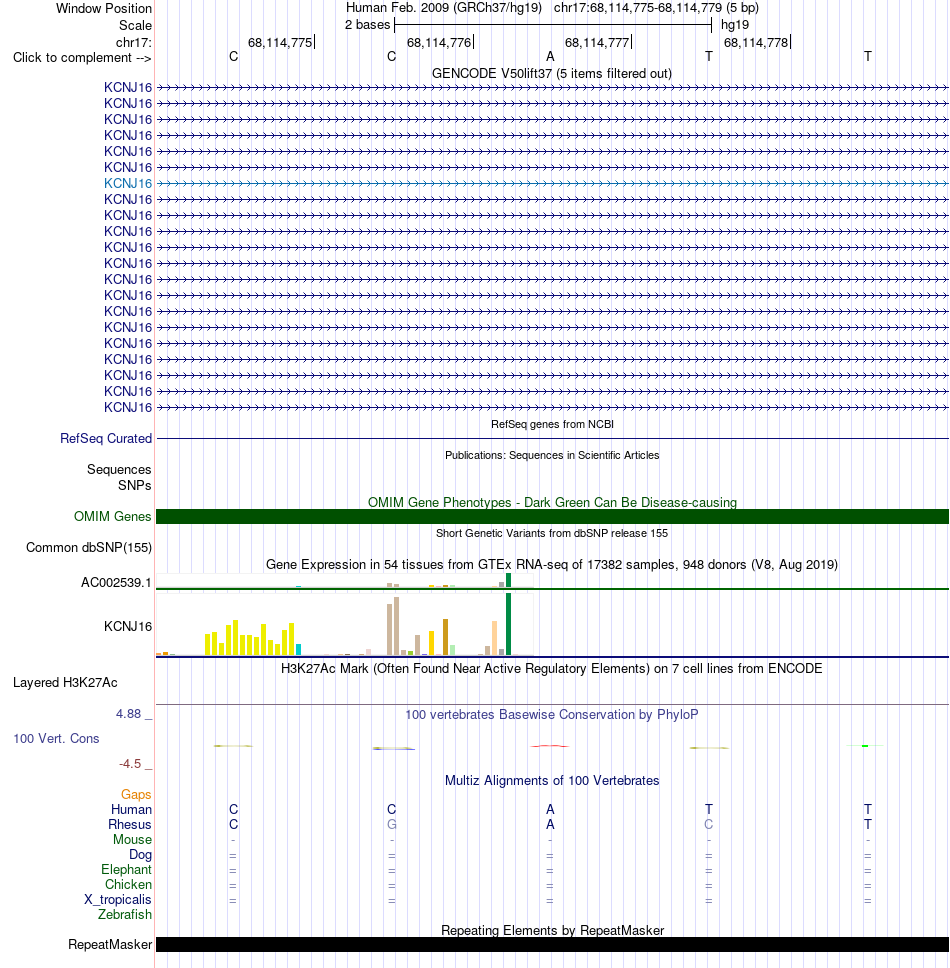Click the 'Sequences SNPs' track label
The width and height of the screenshot is (950, 968).
pyautogui.click(x=119, y=477)
